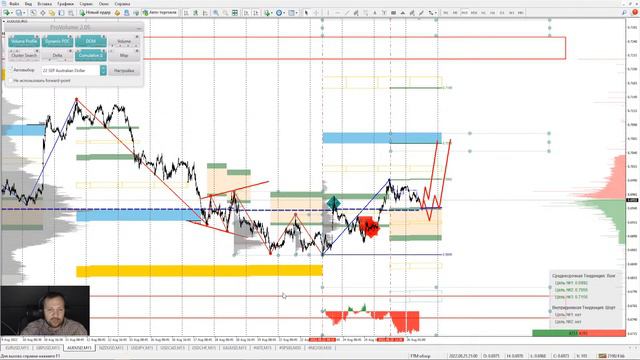This screenshot has width=640, height=360.
Task: Zoom in the chart with magnifier icon
Action: (x=216, y=13)
